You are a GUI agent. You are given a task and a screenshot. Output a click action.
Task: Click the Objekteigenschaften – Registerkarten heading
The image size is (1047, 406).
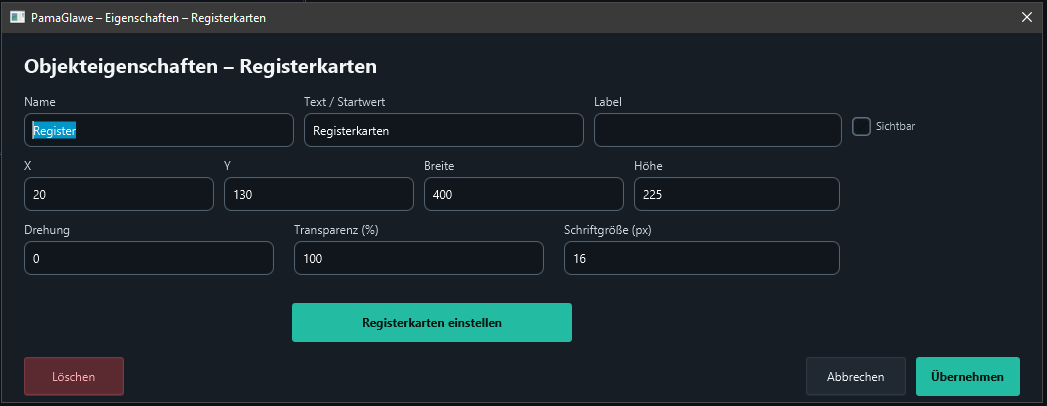(200, 67)
